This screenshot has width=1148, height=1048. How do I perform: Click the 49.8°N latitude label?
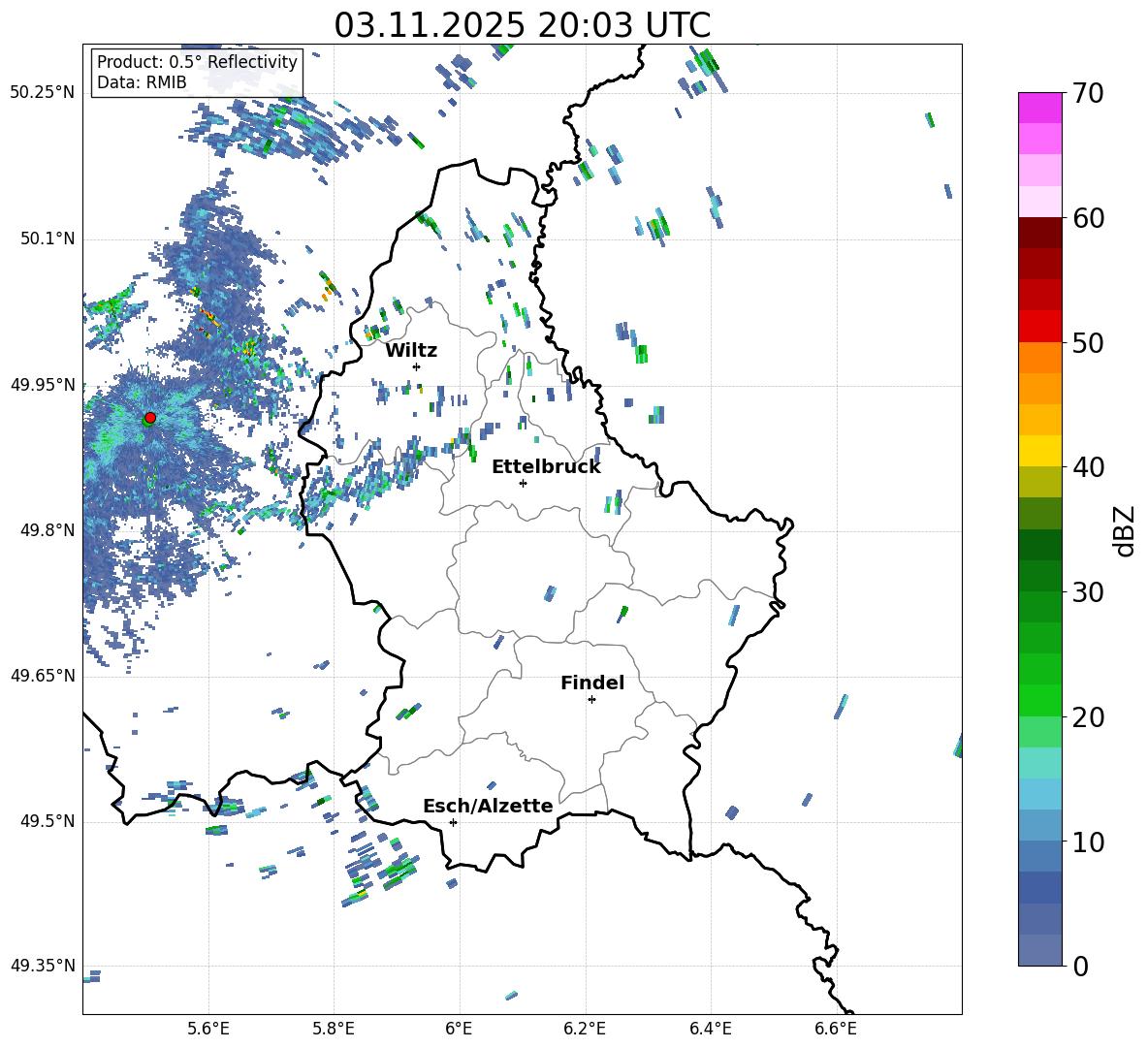click(x=48, y=530)
